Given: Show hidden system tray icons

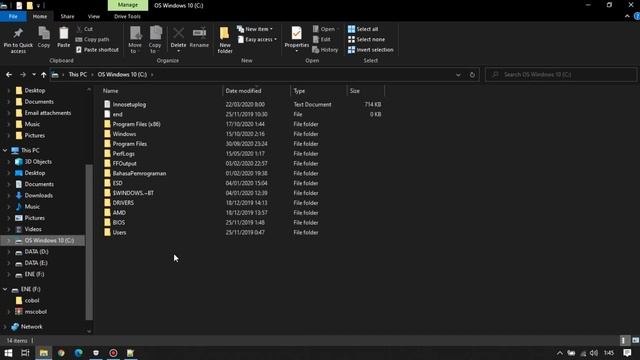Looking at the screenshot, I should point(560,353).
